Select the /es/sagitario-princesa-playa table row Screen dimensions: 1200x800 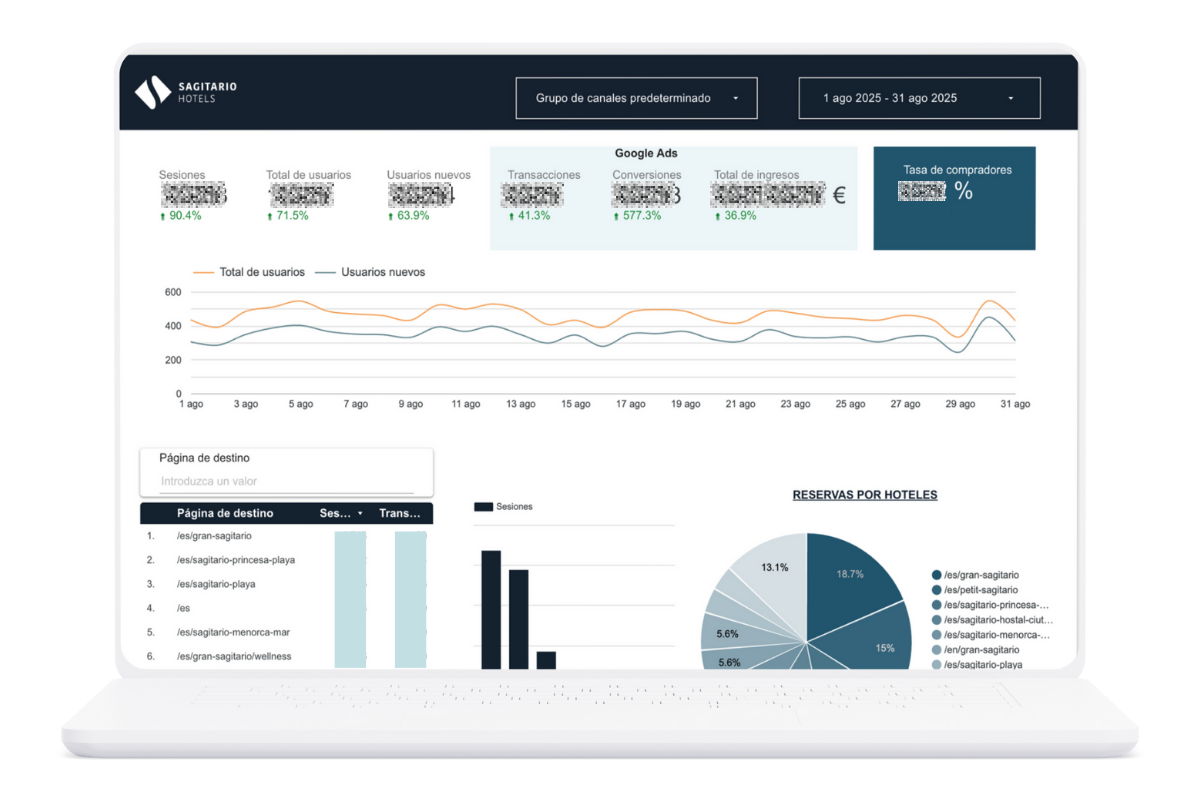click(x=235, y=560)
